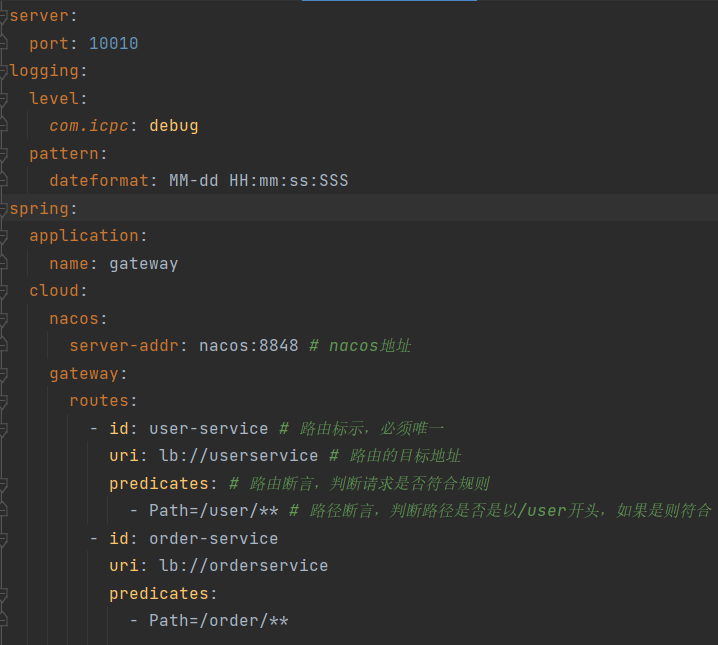The height and width of the screenshot is (645, 718).
Task: Fold the application section in gutter
Action: tap(3, 236)
